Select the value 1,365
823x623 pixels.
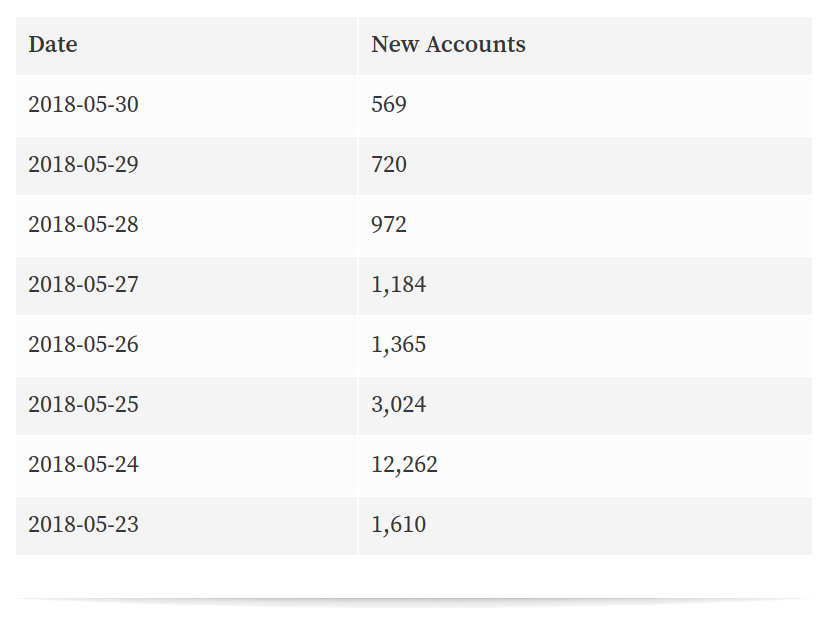pyautogui.click(x=398, y=344)
